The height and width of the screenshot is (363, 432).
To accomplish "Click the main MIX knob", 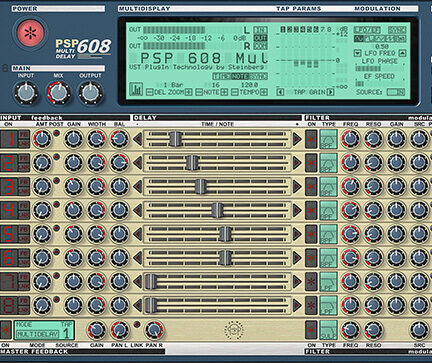I will click(x=58, y=92).
